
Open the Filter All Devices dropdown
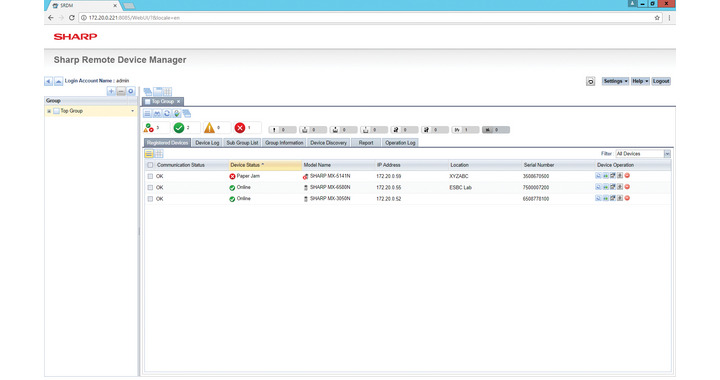click(x=667, y=154)
